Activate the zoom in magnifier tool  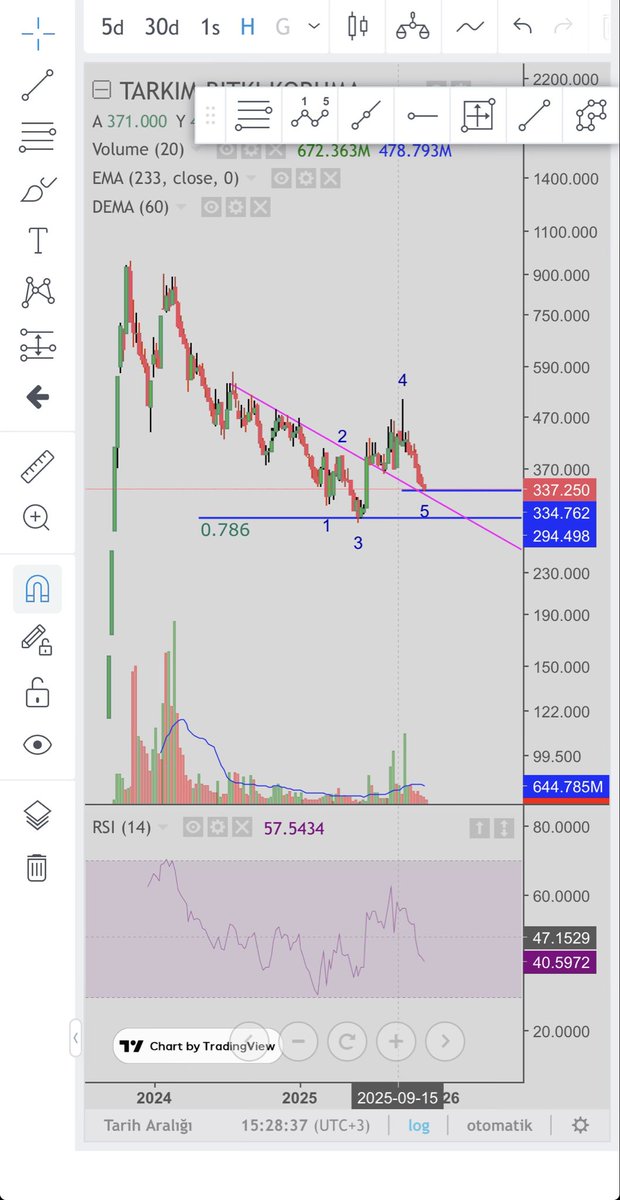pyautogui.click(x=37, y=517)
